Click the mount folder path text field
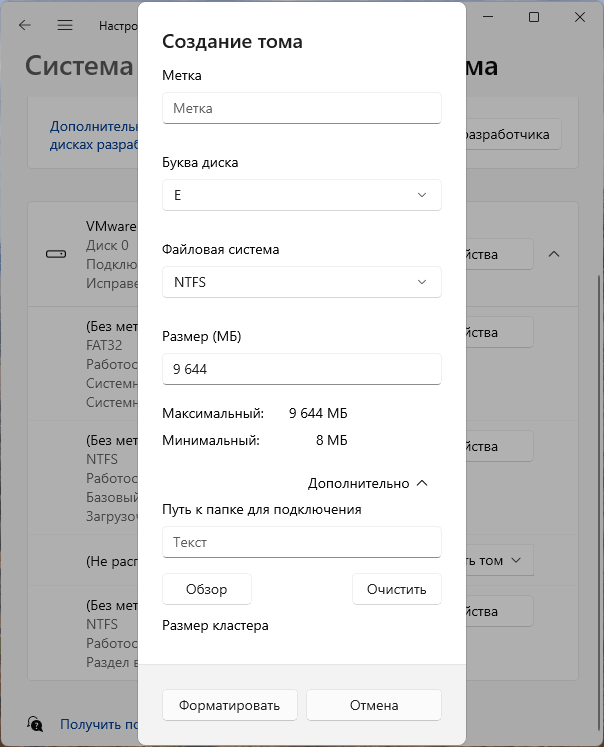604x747 pixels. click(301, 542)
